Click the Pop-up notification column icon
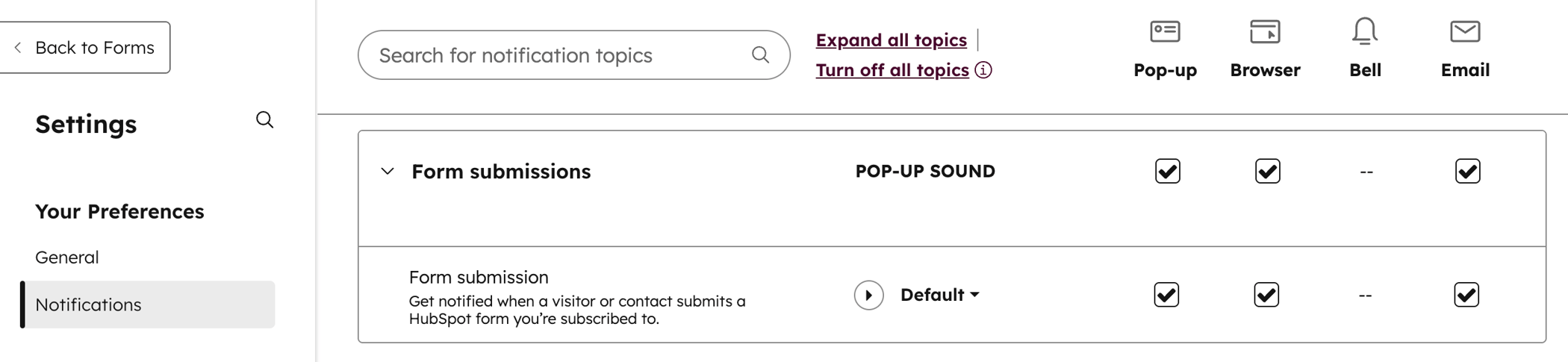 click(x=1165, y=31)
